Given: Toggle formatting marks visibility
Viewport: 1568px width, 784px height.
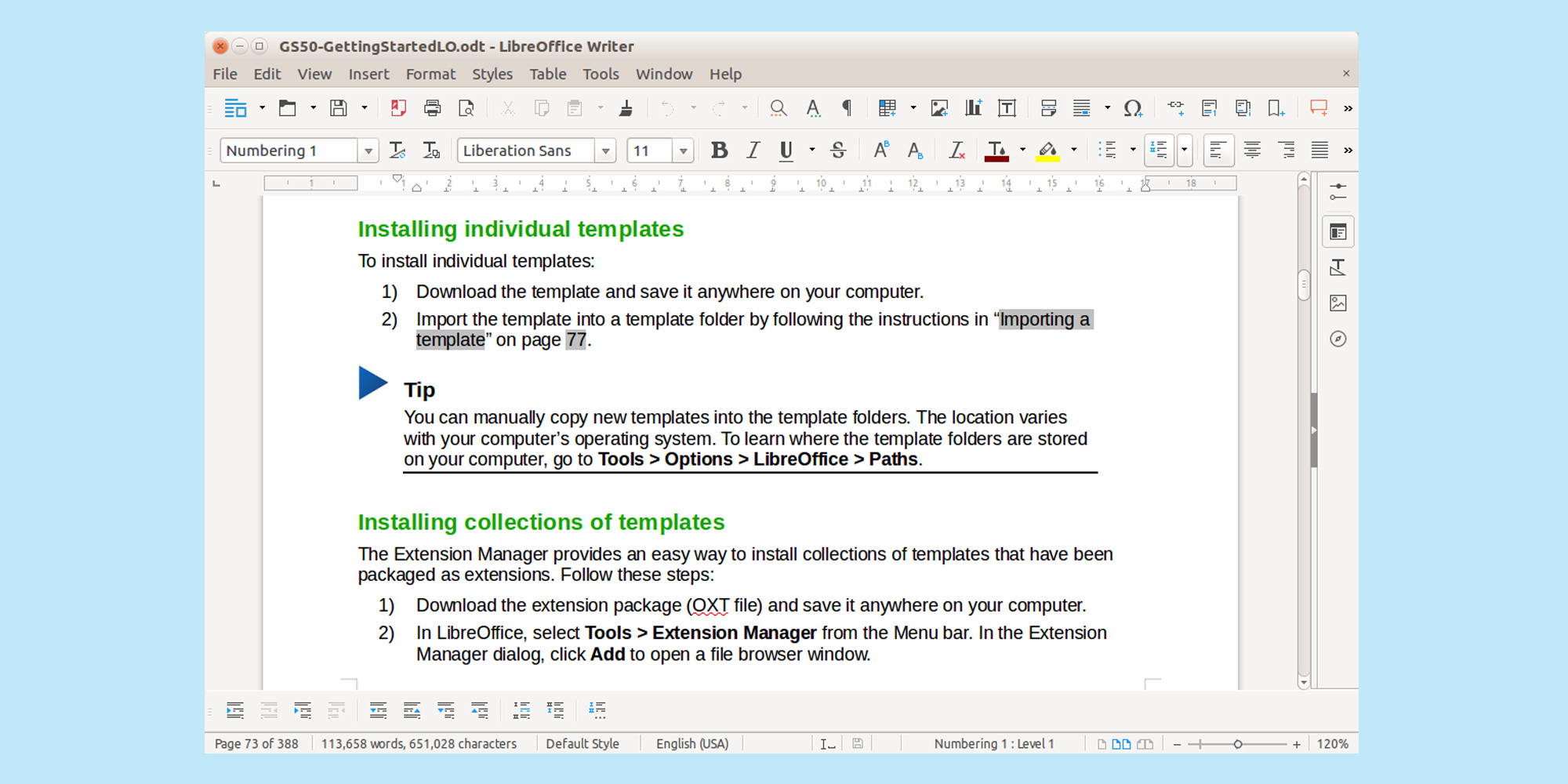Looking at the screenshot, I should (x=846, y=107).
